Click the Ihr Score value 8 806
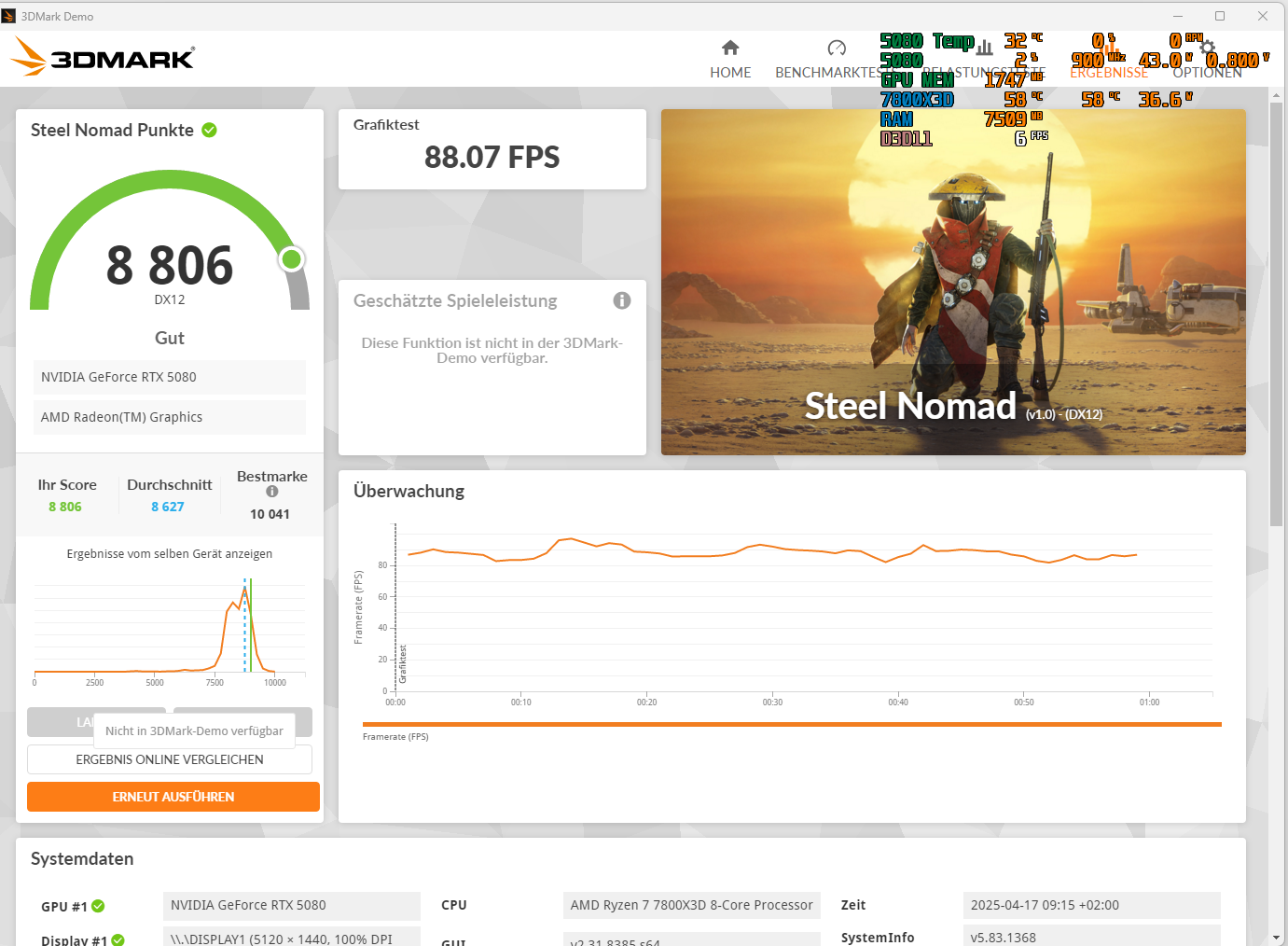 pyautogui.click(x=65, y=507)
